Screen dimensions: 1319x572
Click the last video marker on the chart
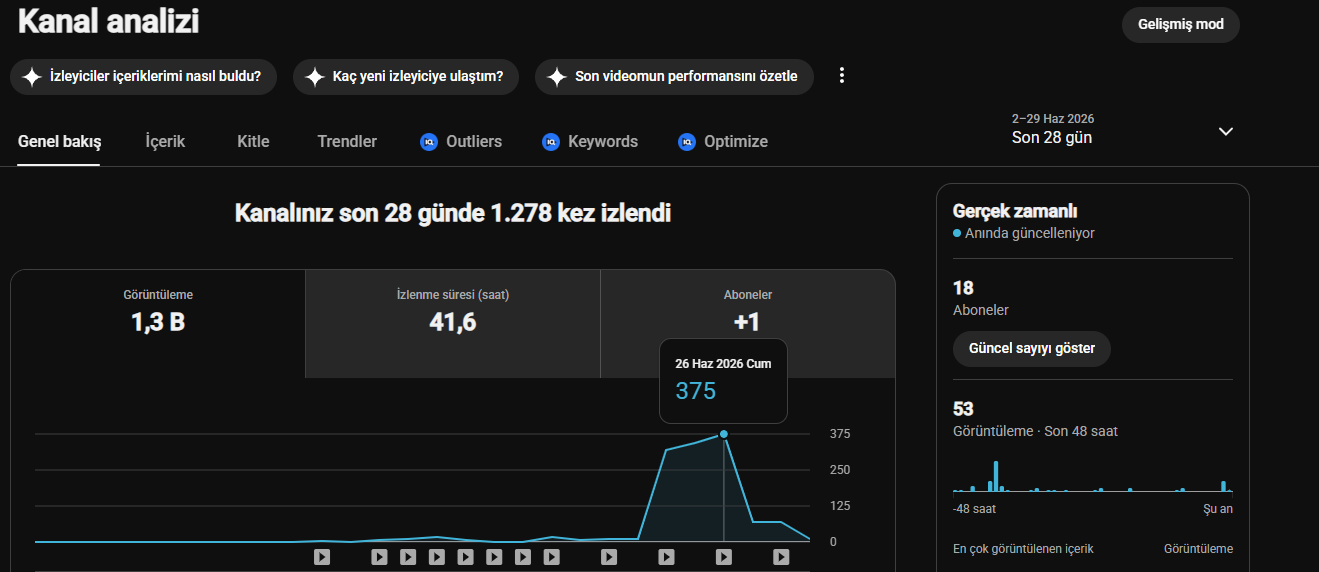[x=780, y=556]
